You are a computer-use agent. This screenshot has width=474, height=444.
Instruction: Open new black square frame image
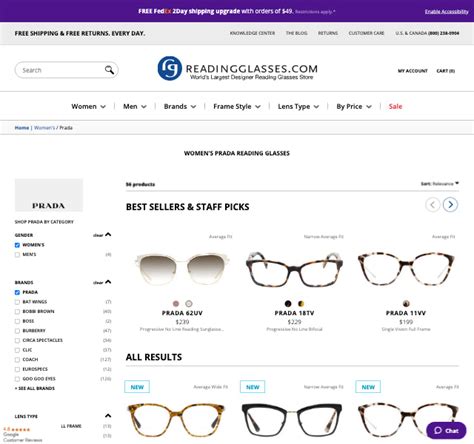(292, 420)
